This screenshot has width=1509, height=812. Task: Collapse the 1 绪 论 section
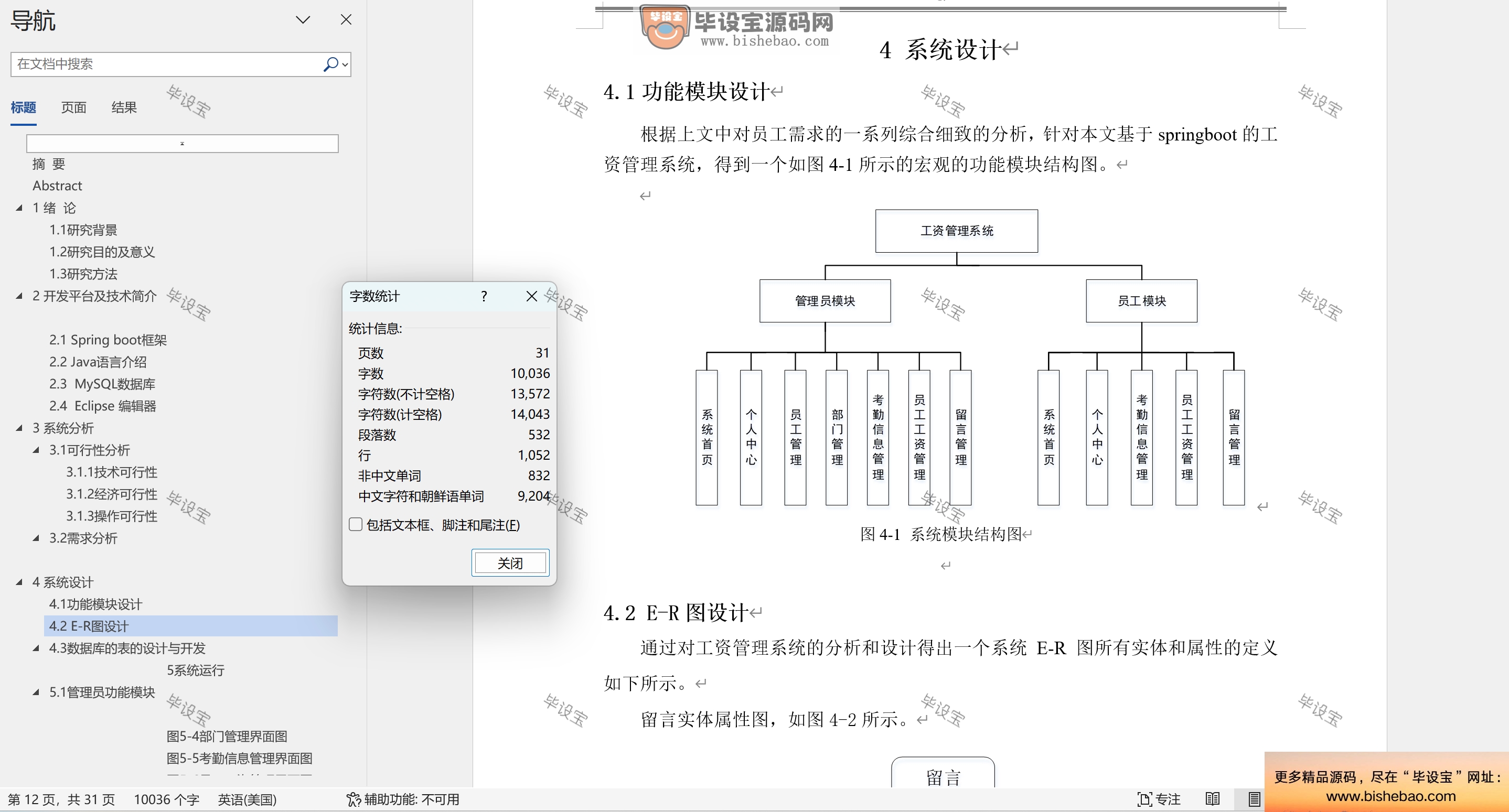(x=19, y=208)
